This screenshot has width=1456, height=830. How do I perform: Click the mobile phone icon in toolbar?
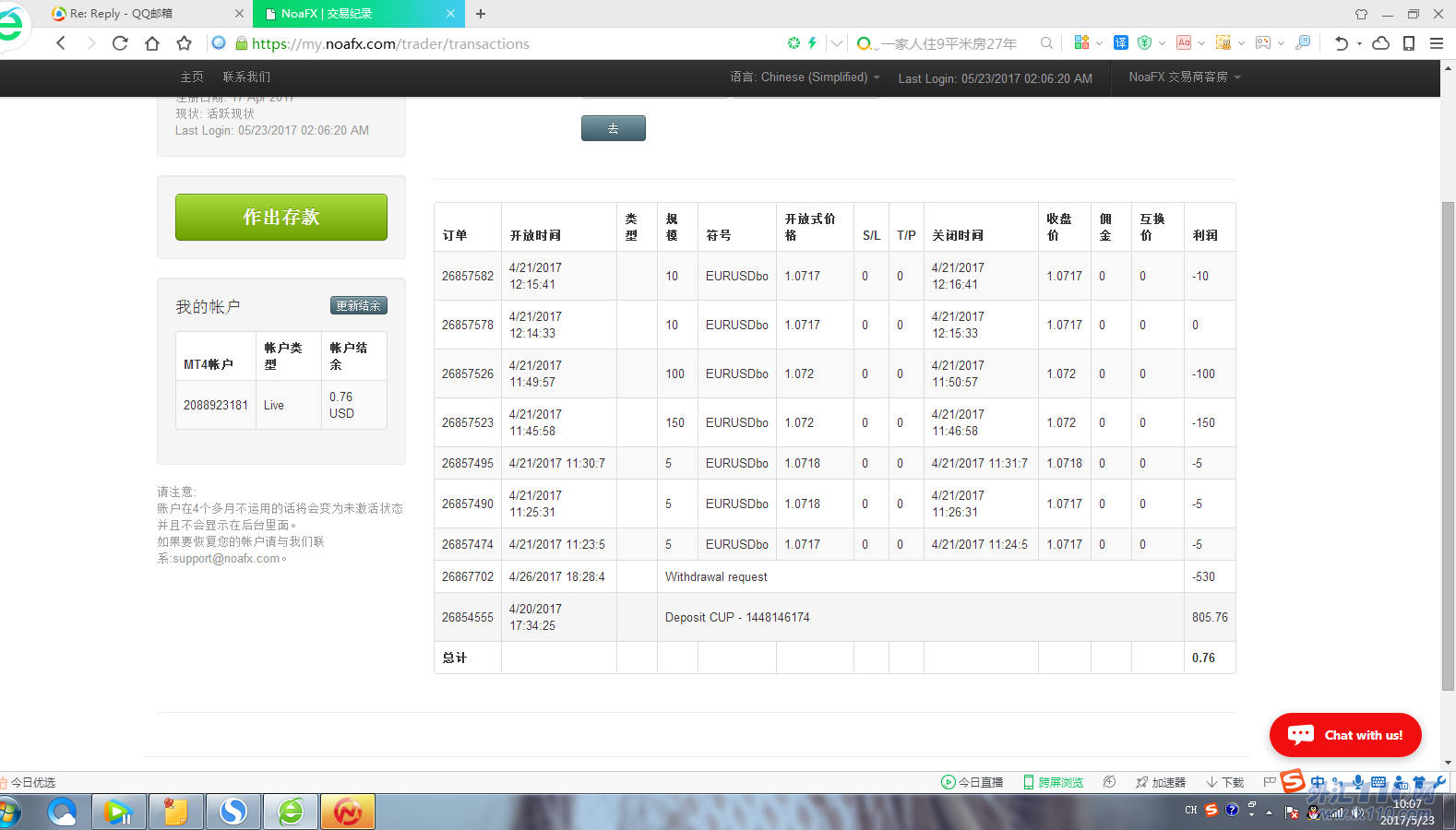[x=1409, y=43]
